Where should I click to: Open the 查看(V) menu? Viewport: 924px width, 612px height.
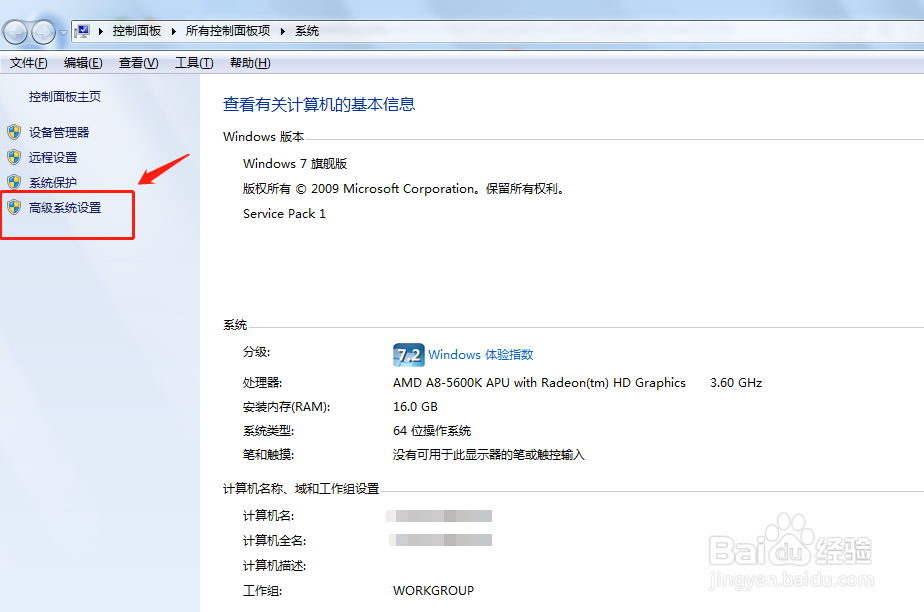[x=138, y=63]
